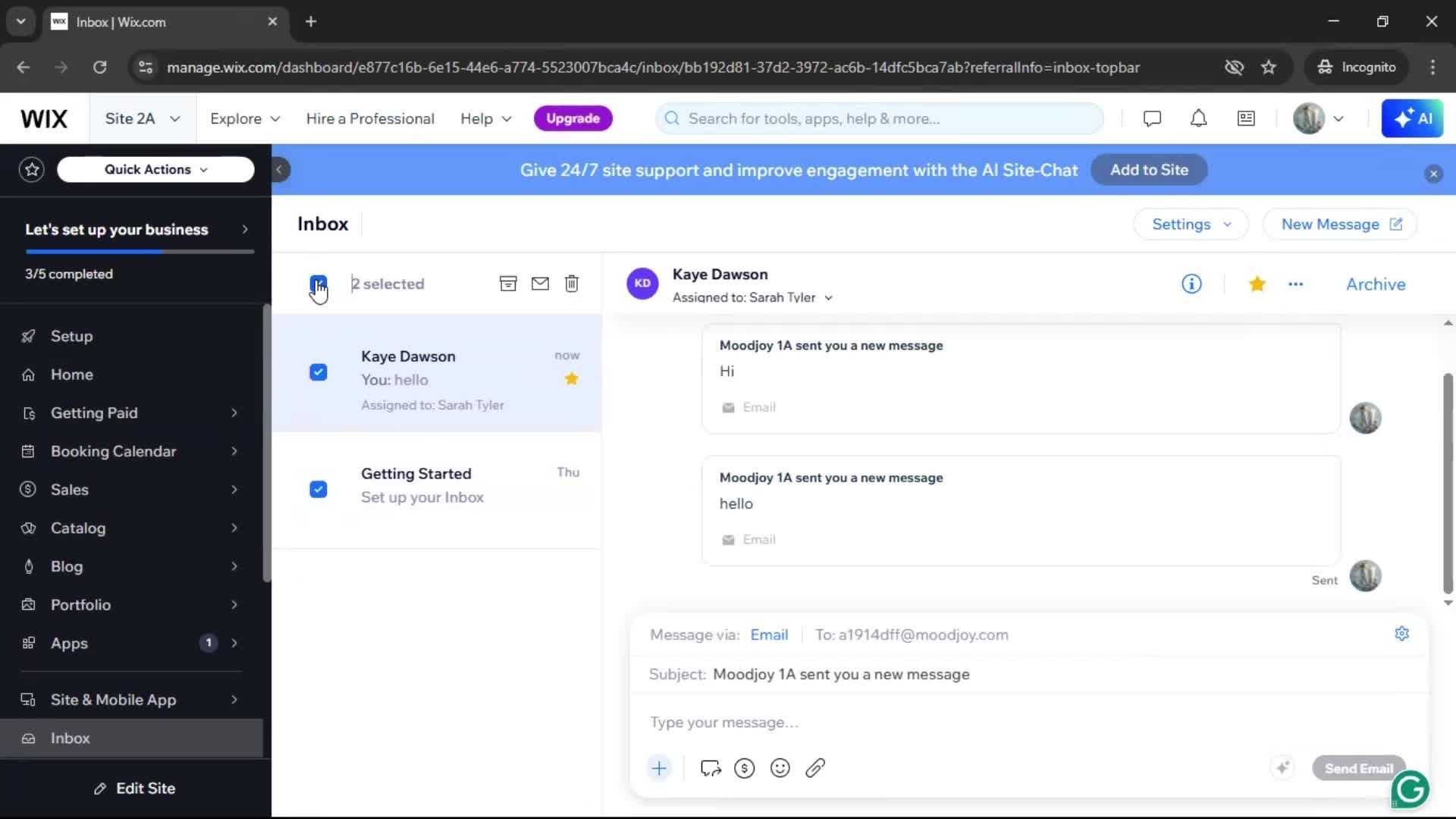Archive the selected conversations icon
Image resolution: width=1456 pixels, height=819 pixels.
(x=508, y=284)
